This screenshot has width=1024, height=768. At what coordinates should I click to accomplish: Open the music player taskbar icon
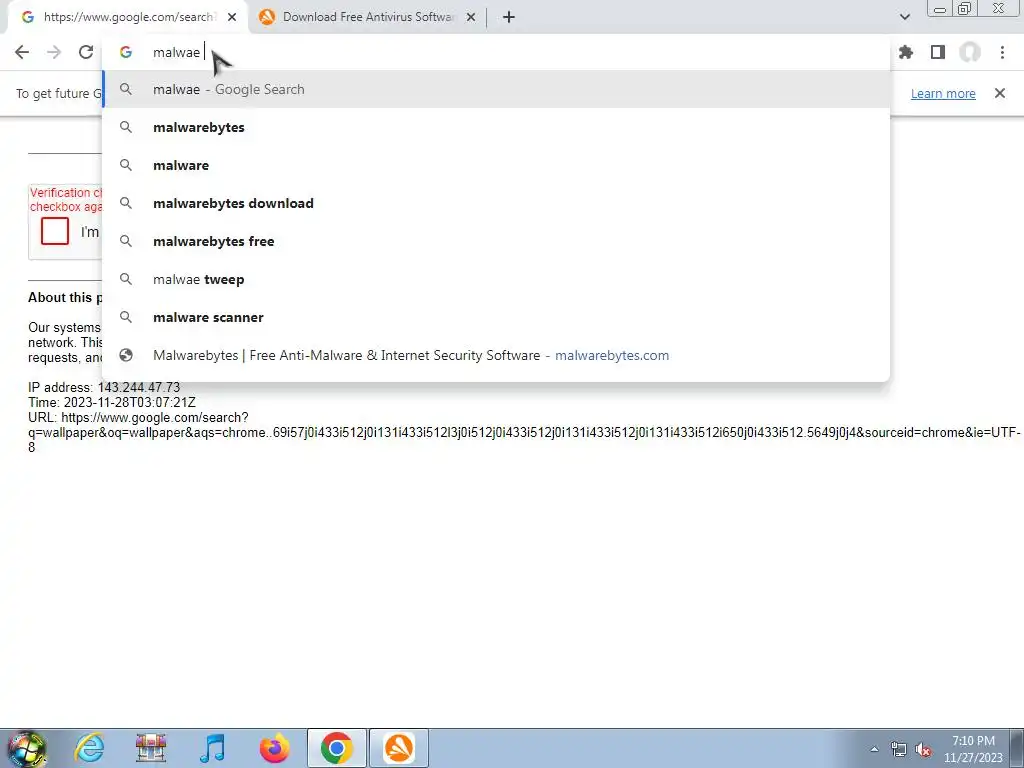(212, 748)
